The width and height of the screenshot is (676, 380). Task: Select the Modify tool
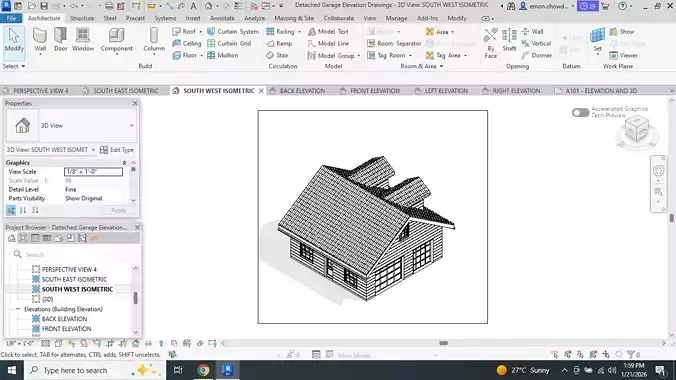14,40
